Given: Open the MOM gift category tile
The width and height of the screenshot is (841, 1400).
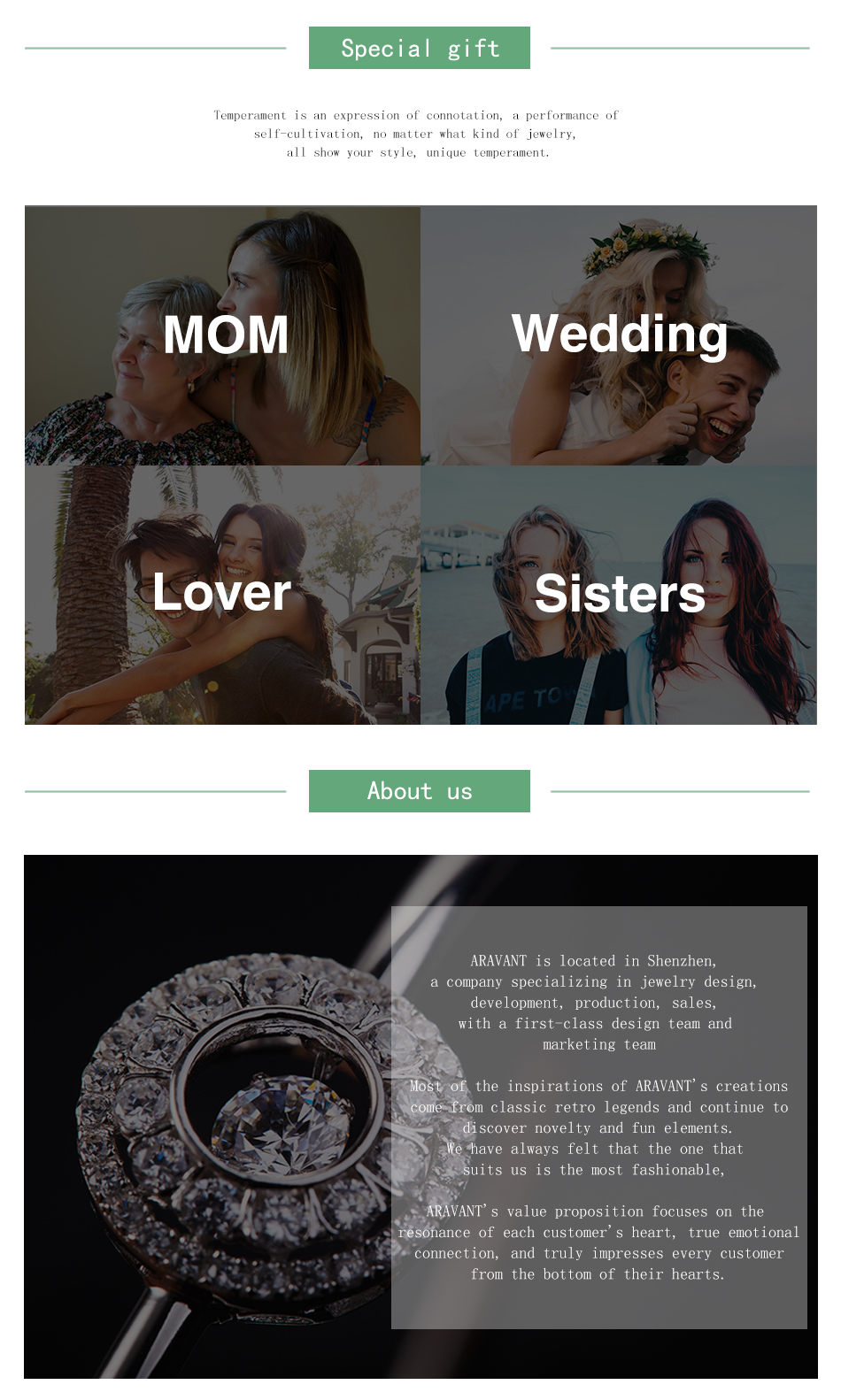Looking at the screenshot, I should tap(222, 335).
